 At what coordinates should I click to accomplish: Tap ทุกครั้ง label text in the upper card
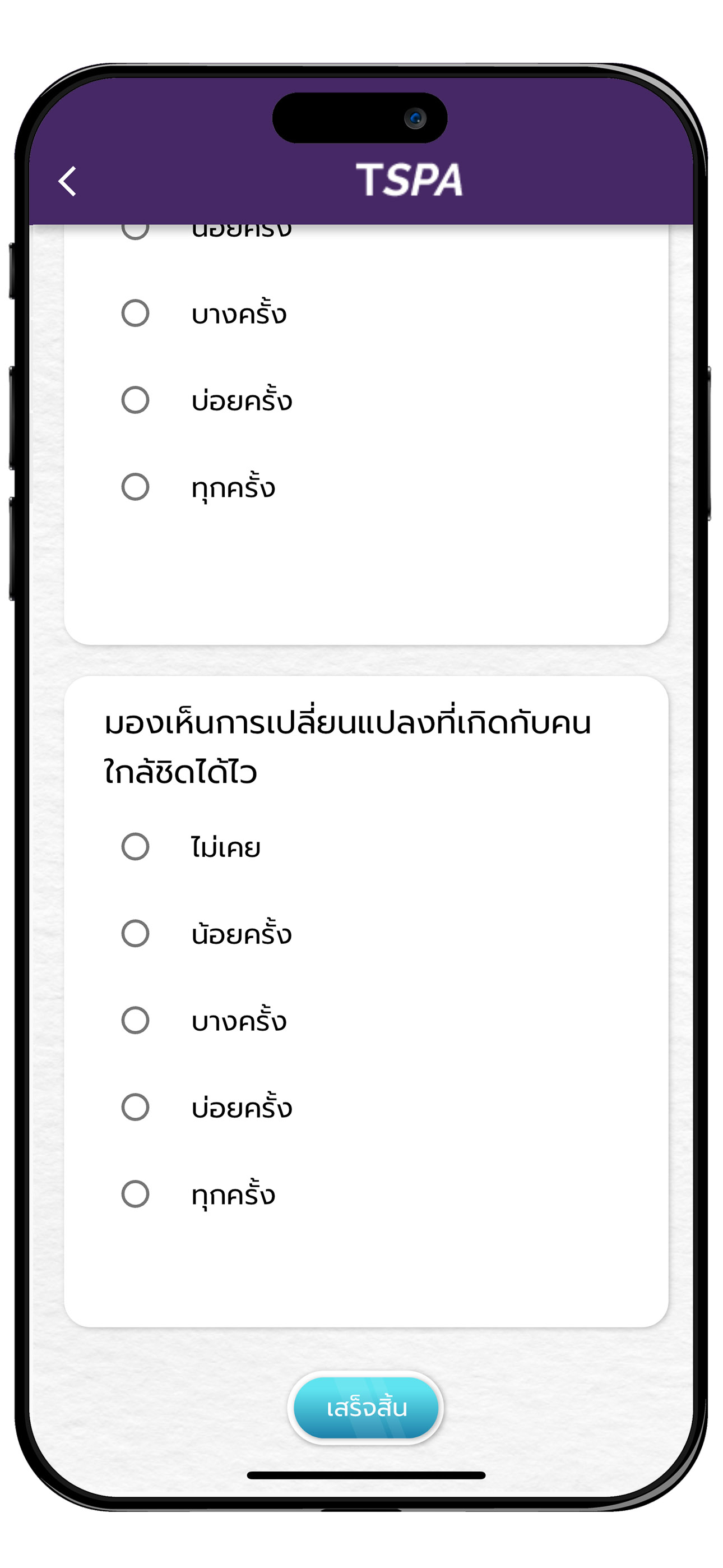click(x=233, y=488)
